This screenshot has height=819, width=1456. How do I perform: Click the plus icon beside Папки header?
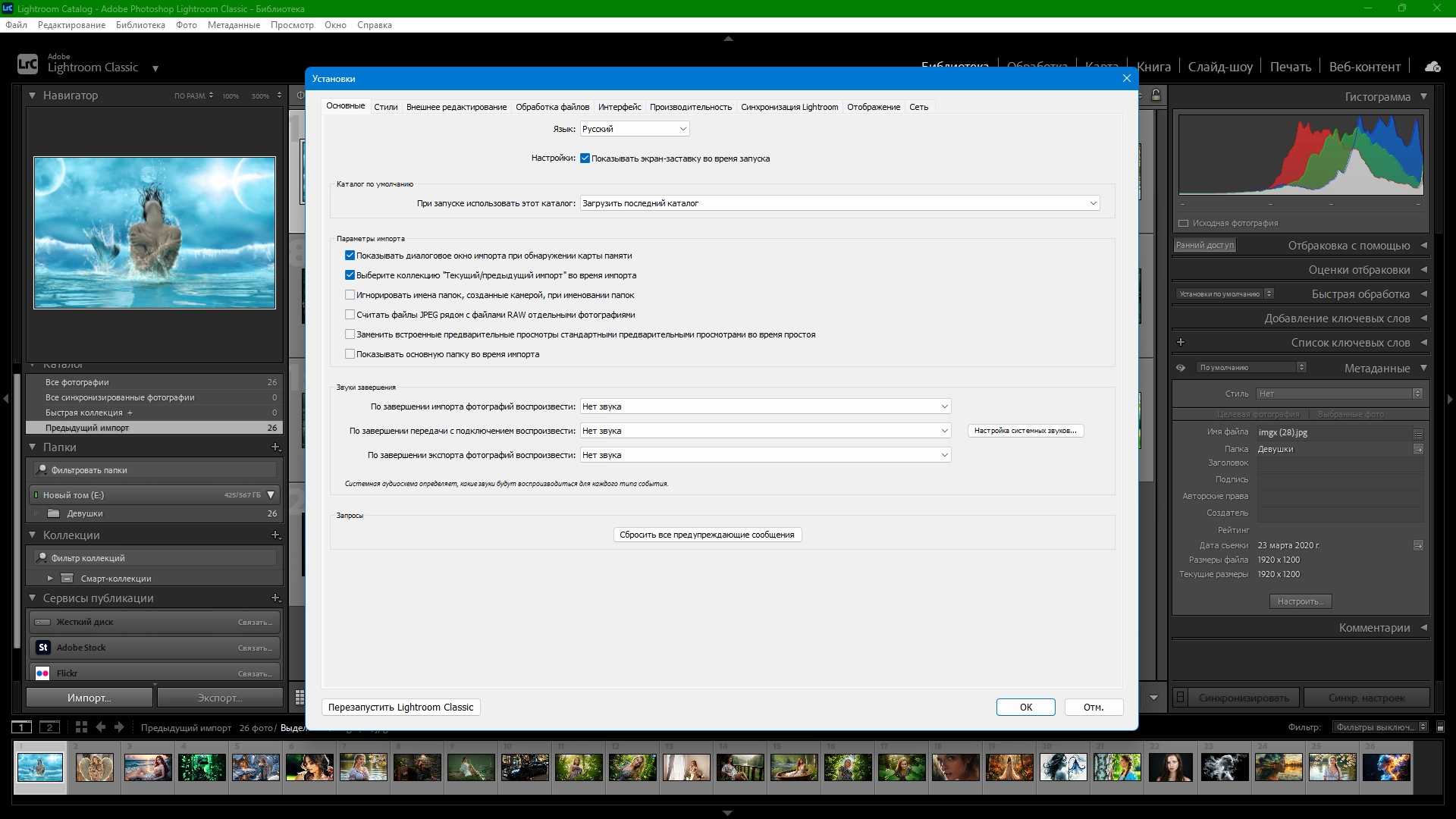point(275,447)
